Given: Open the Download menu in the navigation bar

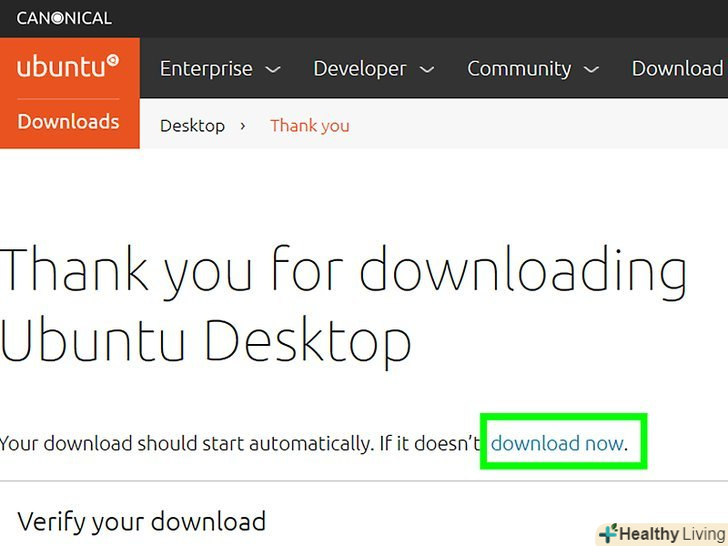Looking at the screenshot, I should click(677, 68).
